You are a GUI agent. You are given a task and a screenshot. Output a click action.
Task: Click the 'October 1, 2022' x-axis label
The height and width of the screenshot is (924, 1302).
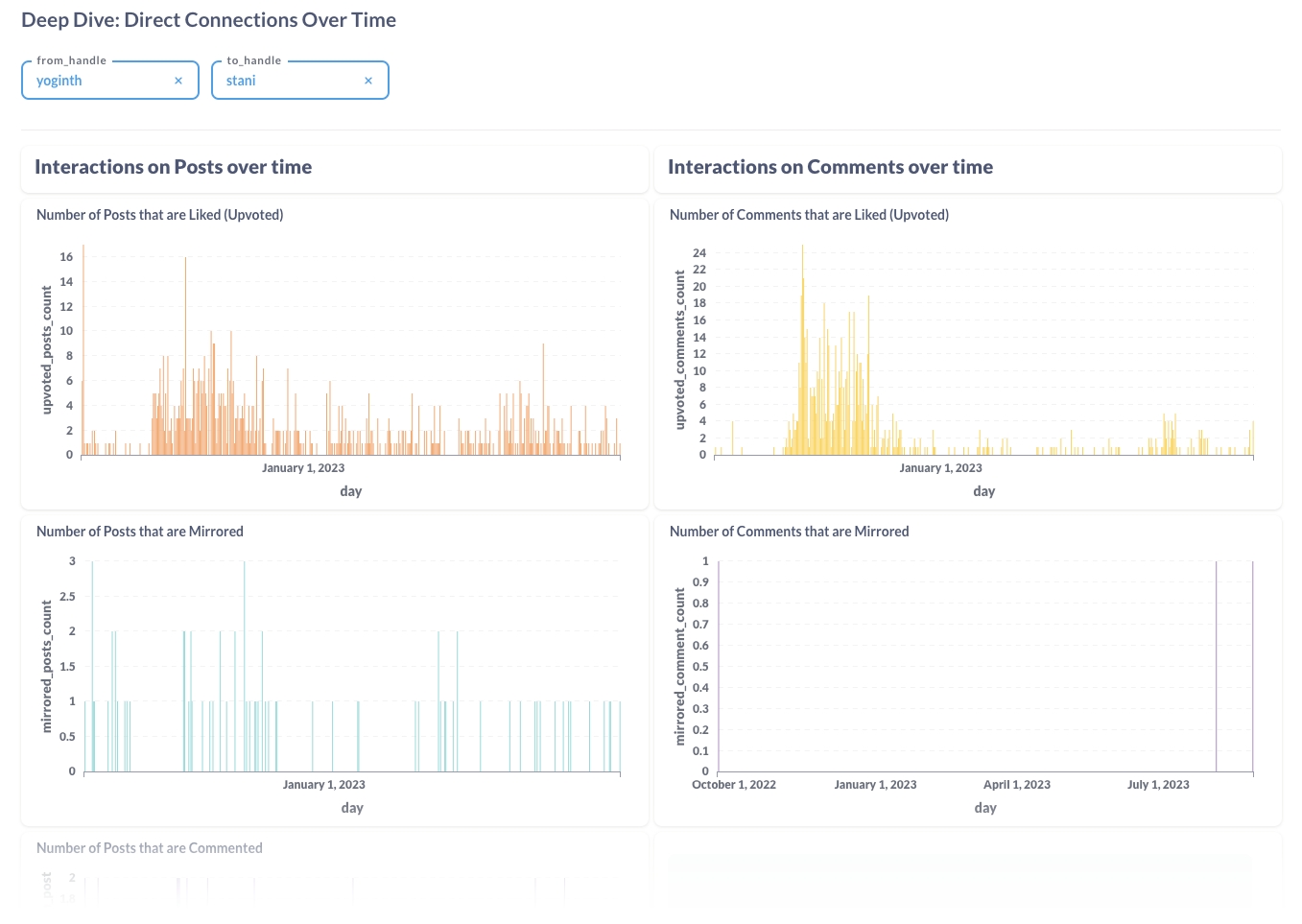(x=733, y=785)
